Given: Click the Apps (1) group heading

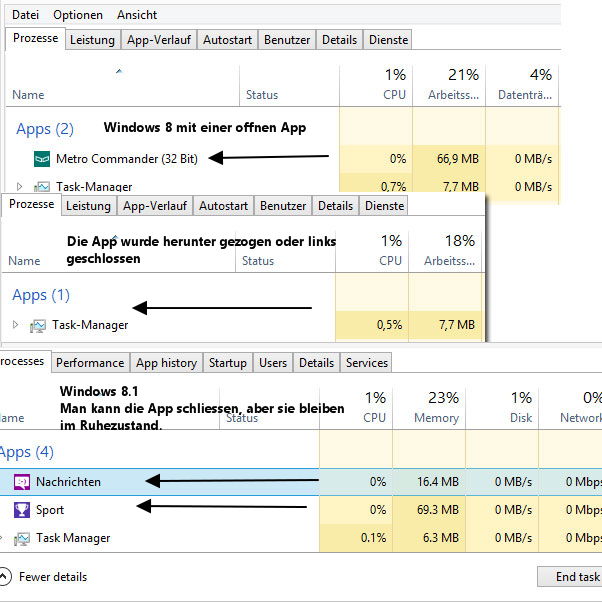Looking at the screenshot, I should pos(41,295).
